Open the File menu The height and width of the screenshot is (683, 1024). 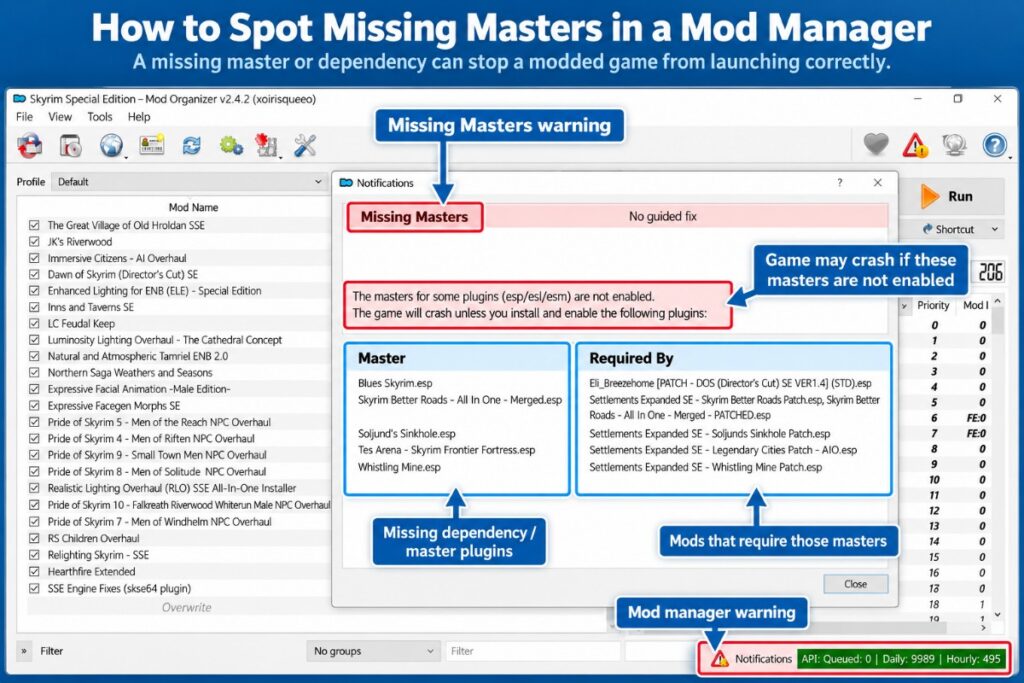coord(24,117)
